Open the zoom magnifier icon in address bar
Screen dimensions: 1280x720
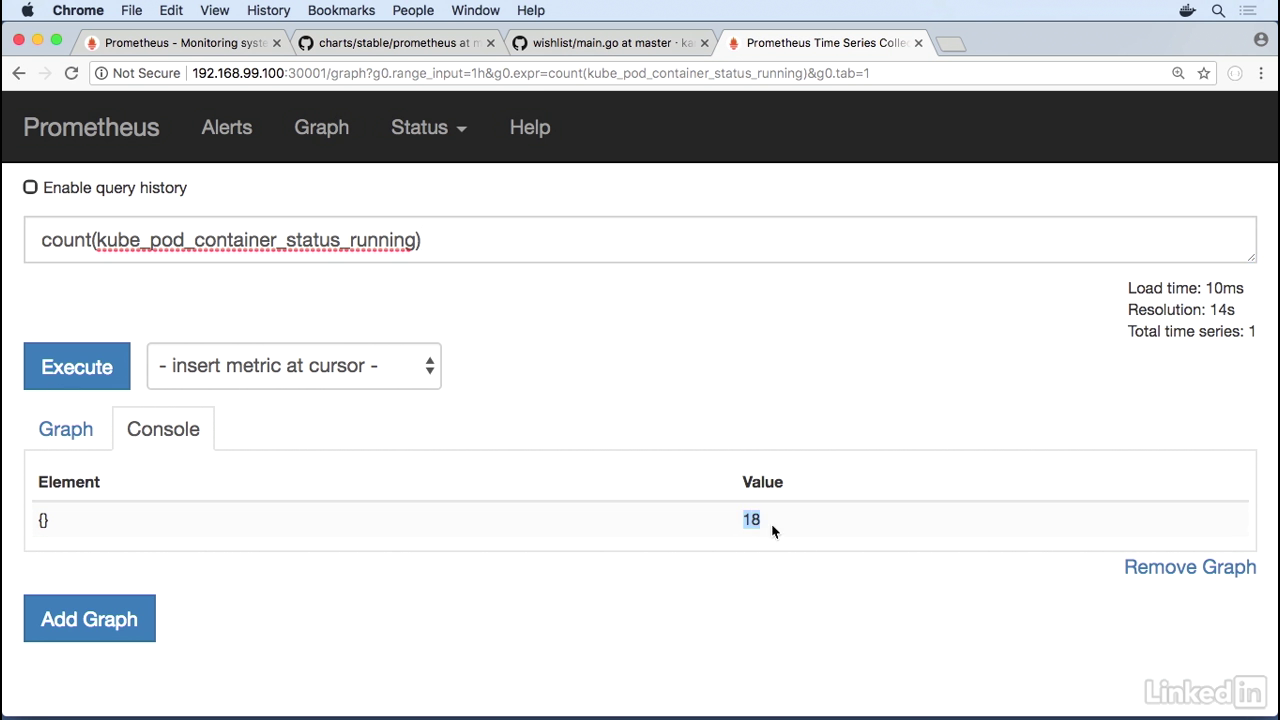tap(1178, 73)
